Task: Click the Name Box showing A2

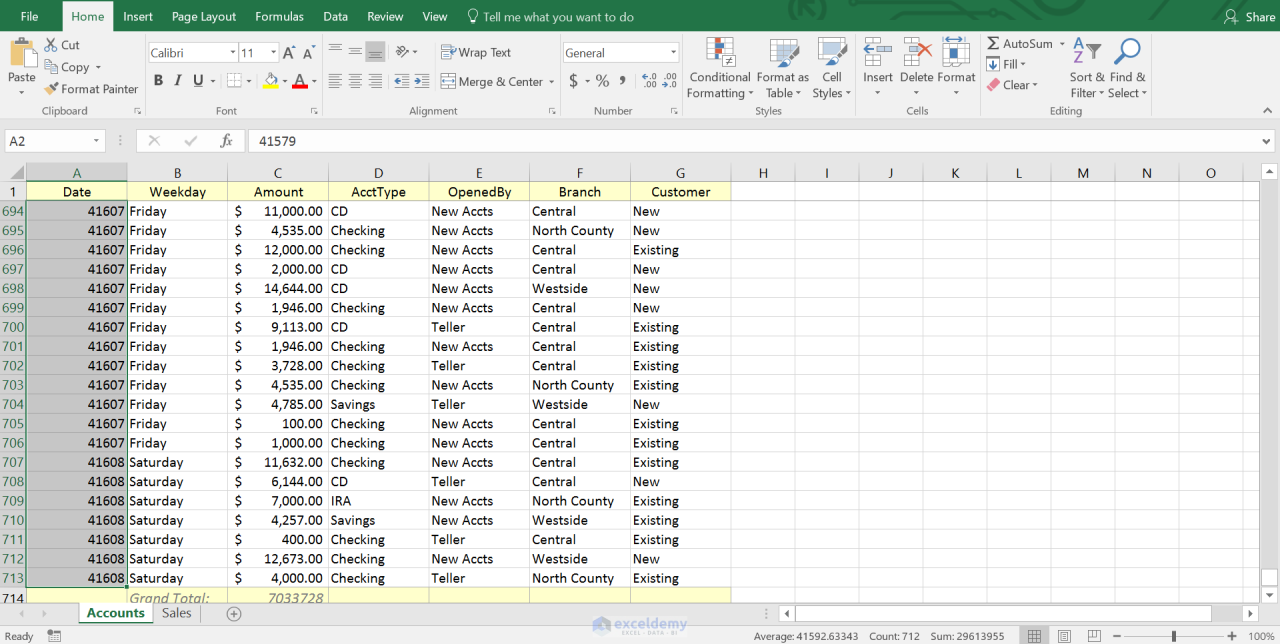Action: click(x=47, y=141)
